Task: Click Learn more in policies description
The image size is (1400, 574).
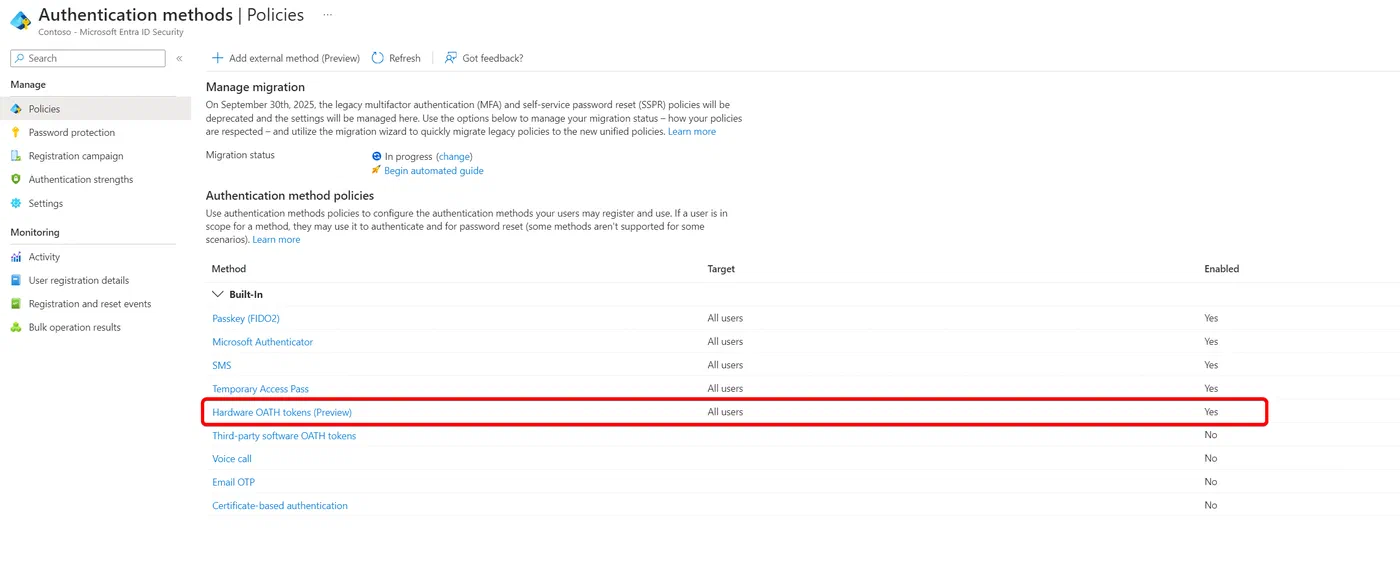Action: 276,240
